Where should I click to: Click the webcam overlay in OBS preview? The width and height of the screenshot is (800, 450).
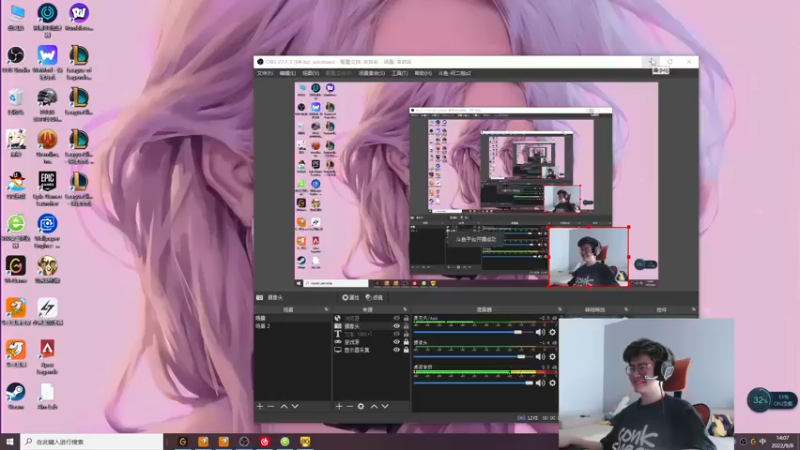click(x=588, y=257)
